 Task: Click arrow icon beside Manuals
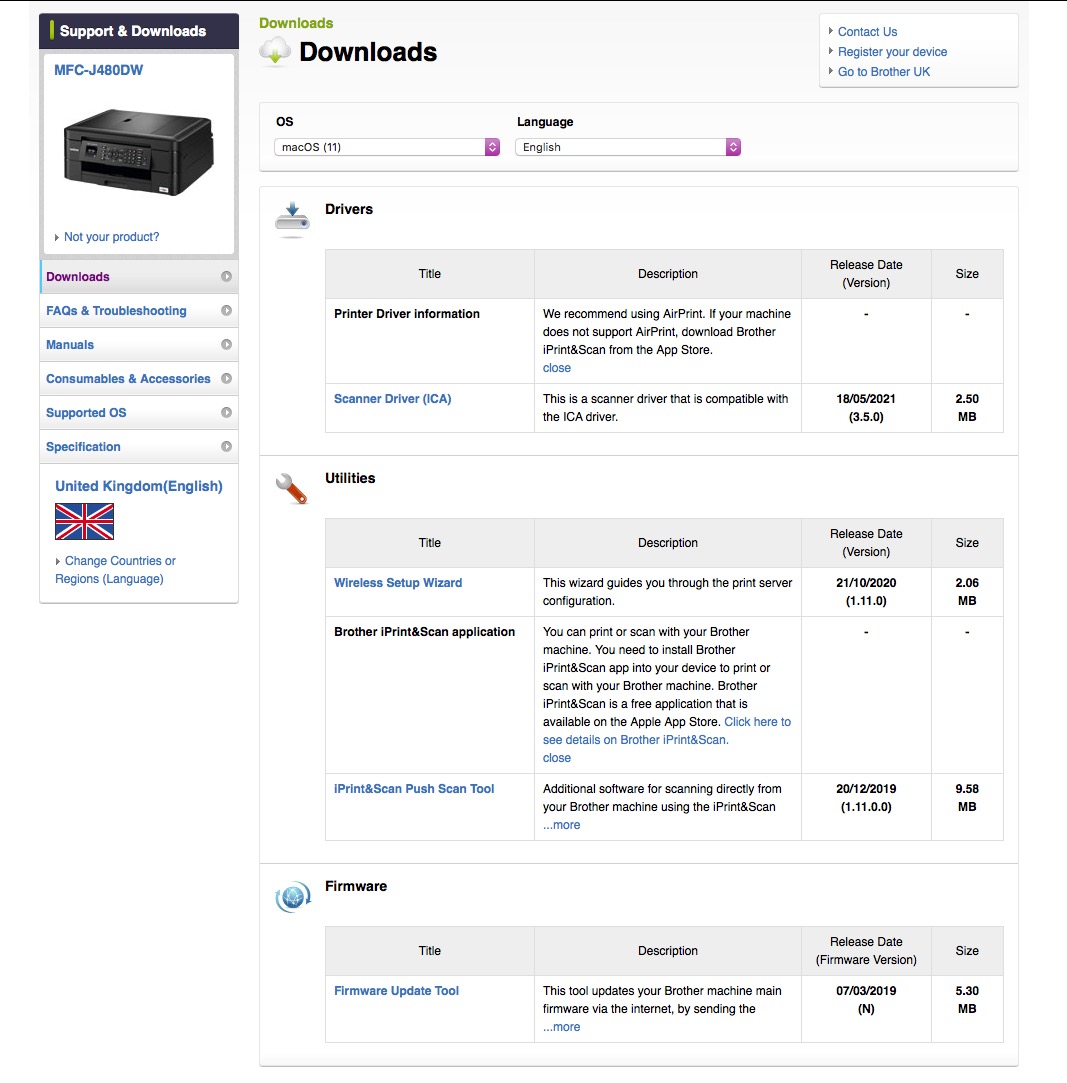pos(227,345)
